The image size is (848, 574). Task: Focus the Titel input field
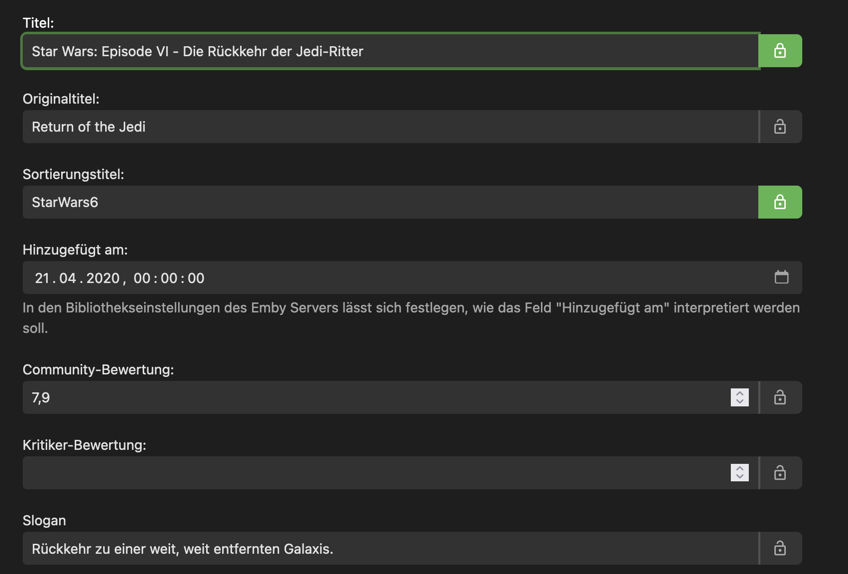(390, 51)
